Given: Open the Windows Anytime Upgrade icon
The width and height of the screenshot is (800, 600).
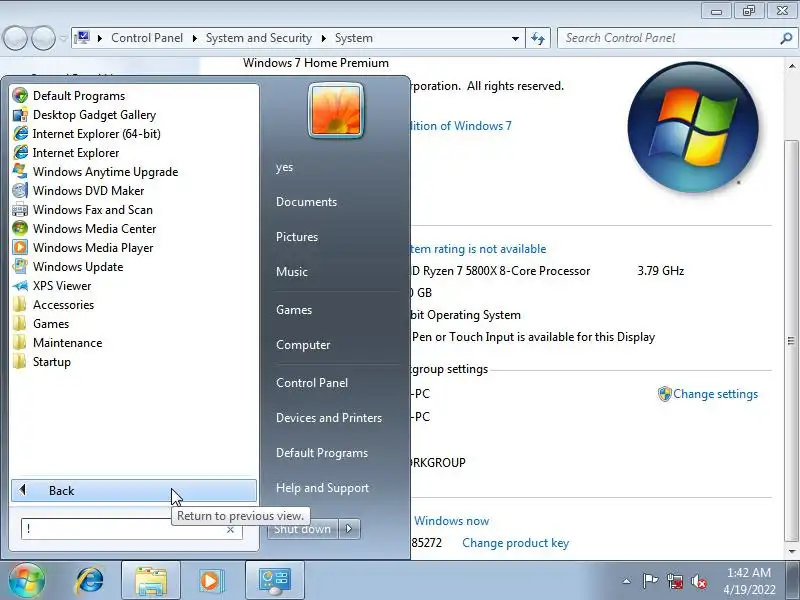Looking at the screenshot, I should 20,171.
